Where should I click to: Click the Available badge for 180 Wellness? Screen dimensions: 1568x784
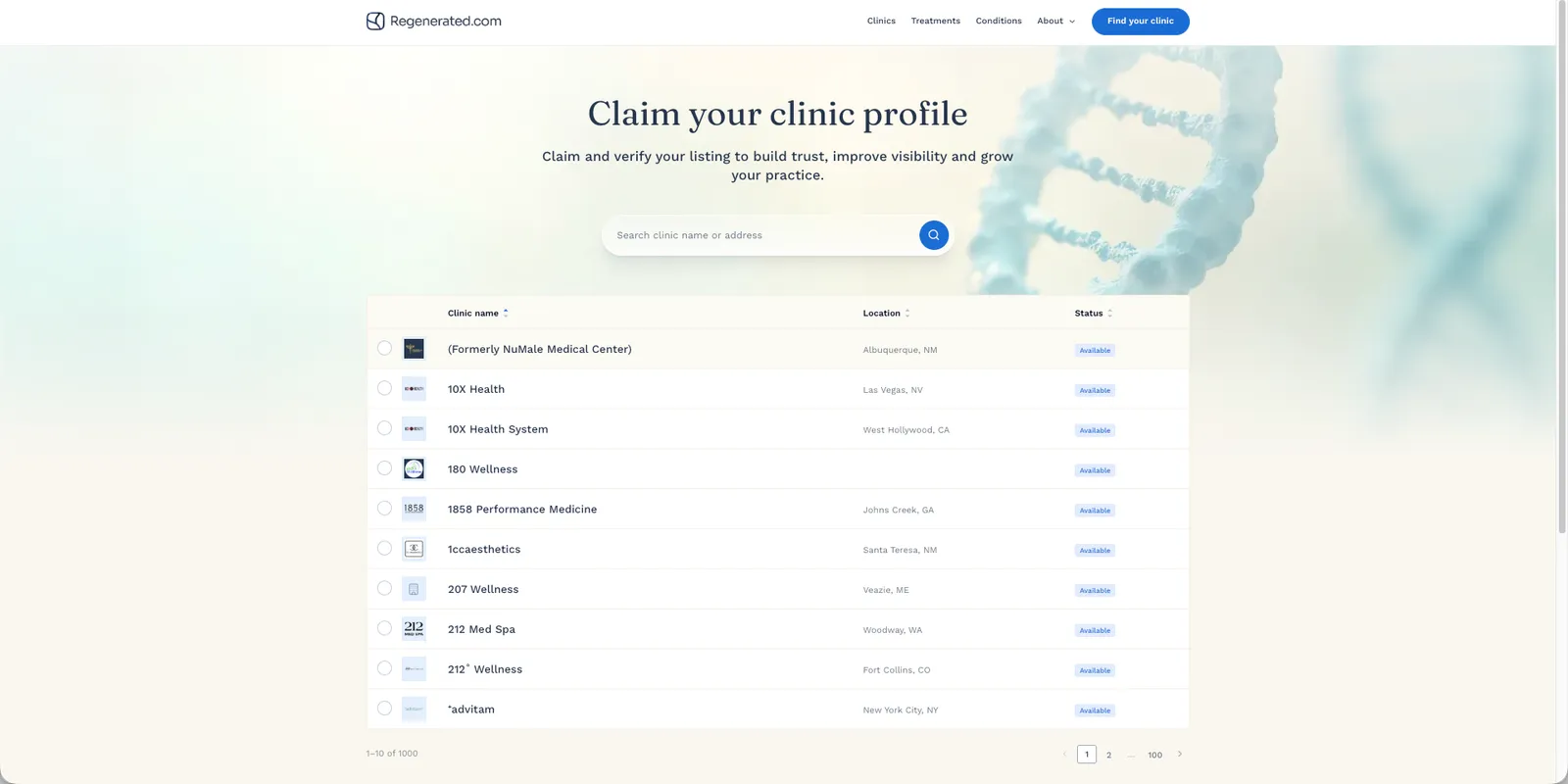coord(1095,470)
